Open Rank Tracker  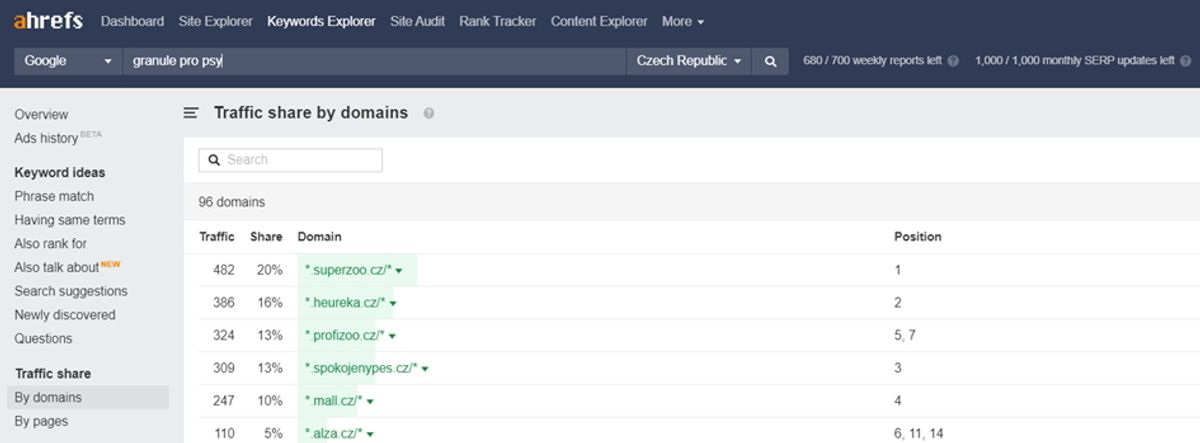pyautogui.click(x=497, y=21)
